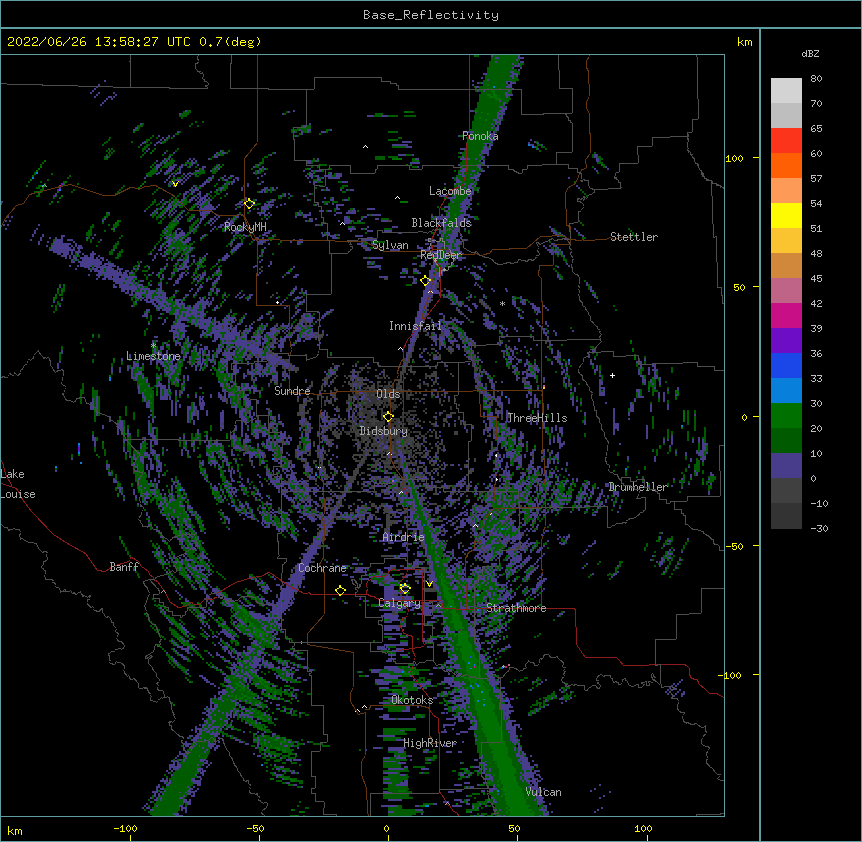862x842 pixels.
Task: Select the ThreeHills label
Action: pyautogui.click(x=537, y=418)
